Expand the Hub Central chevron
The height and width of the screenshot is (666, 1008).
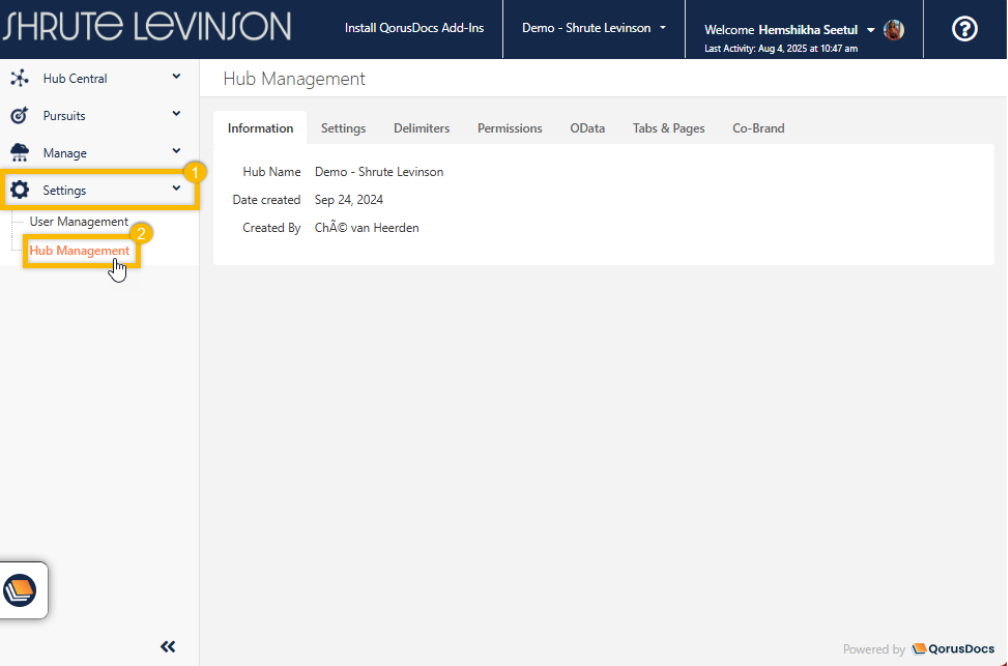click(x=176, y=77)
